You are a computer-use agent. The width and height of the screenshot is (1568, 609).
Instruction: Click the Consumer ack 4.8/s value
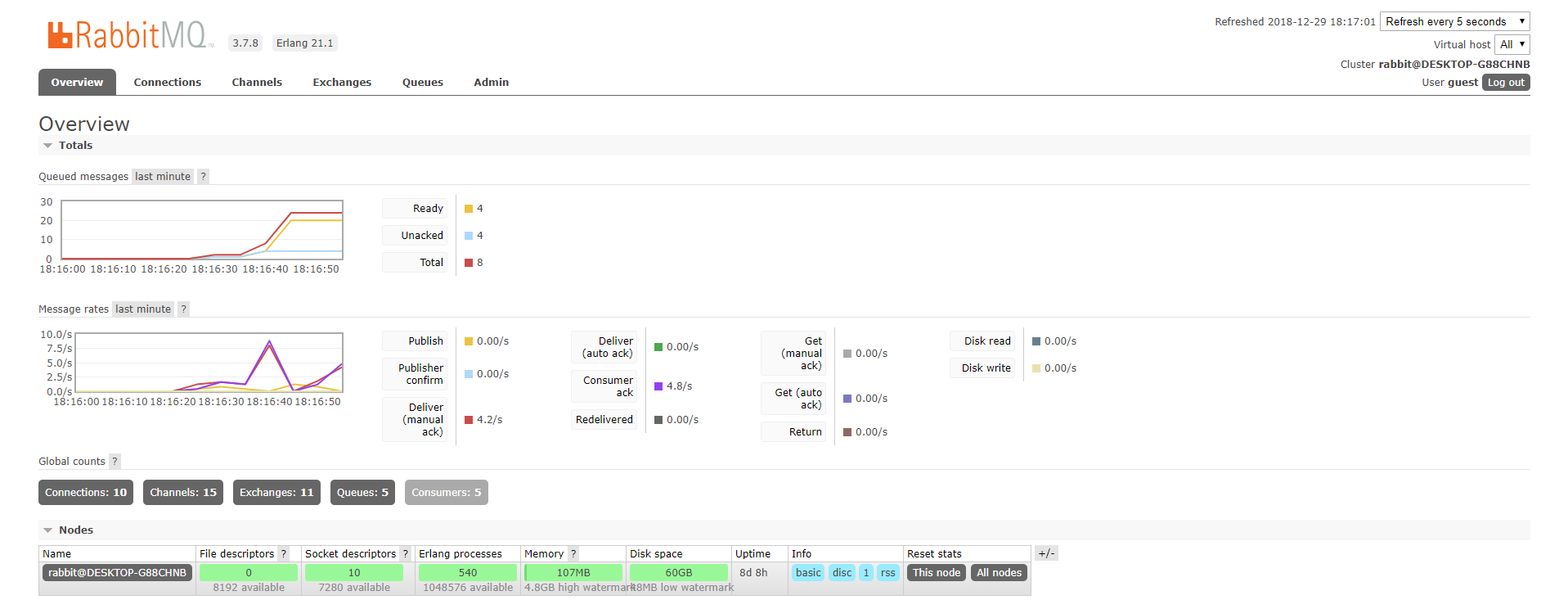[x=679, y=386]
